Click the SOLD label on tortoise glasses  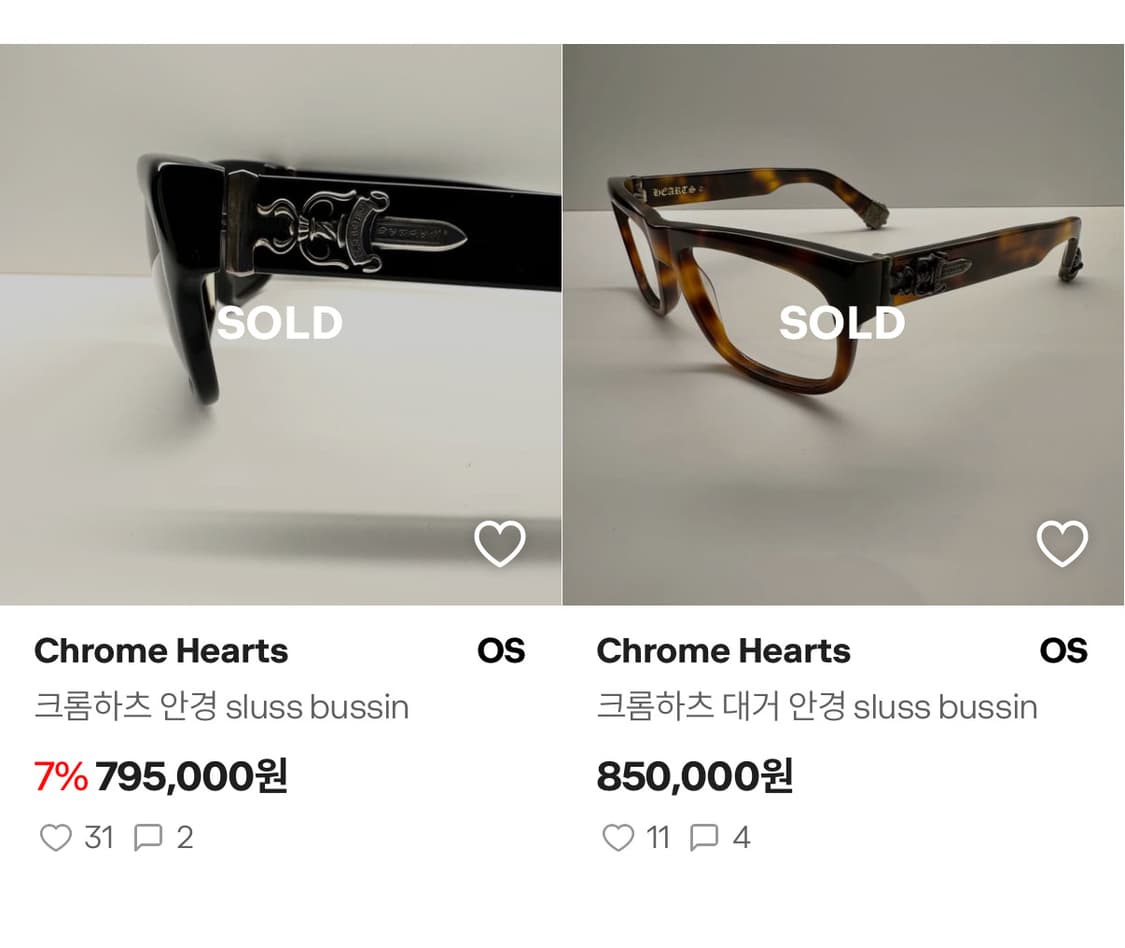pyautogui.click(x=842, y=323)
